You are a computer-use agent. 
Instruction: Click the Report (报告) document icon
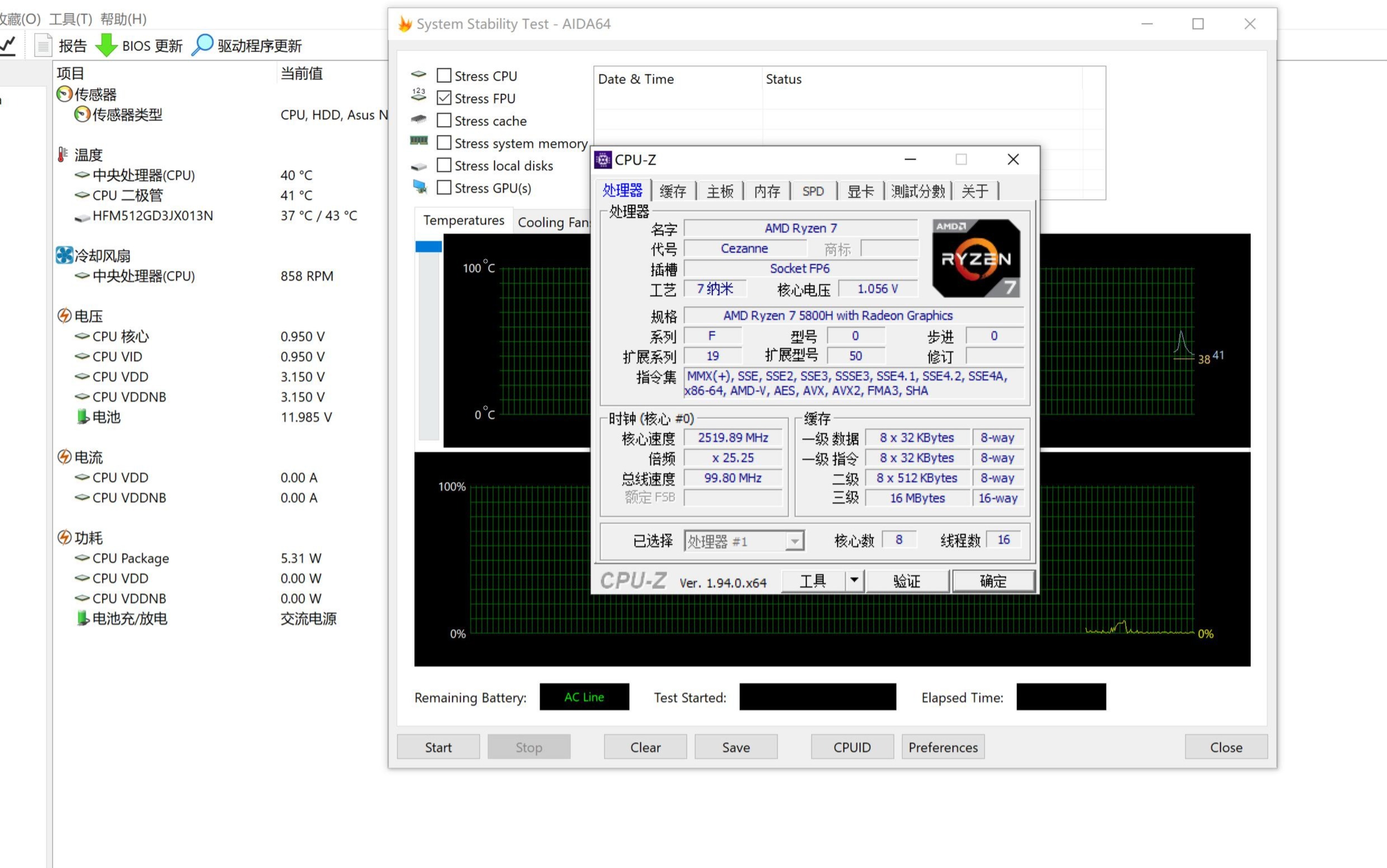(43, 45)
